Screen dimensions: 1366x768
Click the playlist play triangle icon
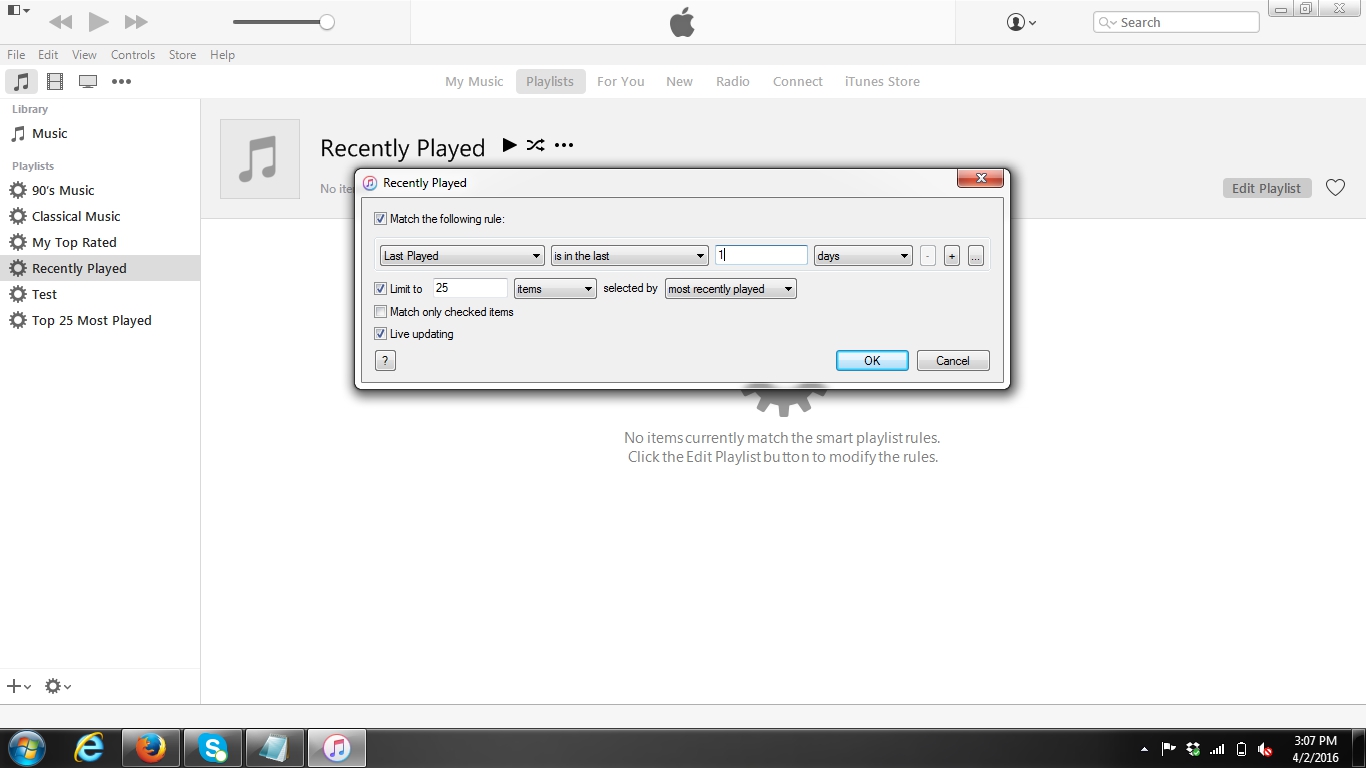pos(509,145)
